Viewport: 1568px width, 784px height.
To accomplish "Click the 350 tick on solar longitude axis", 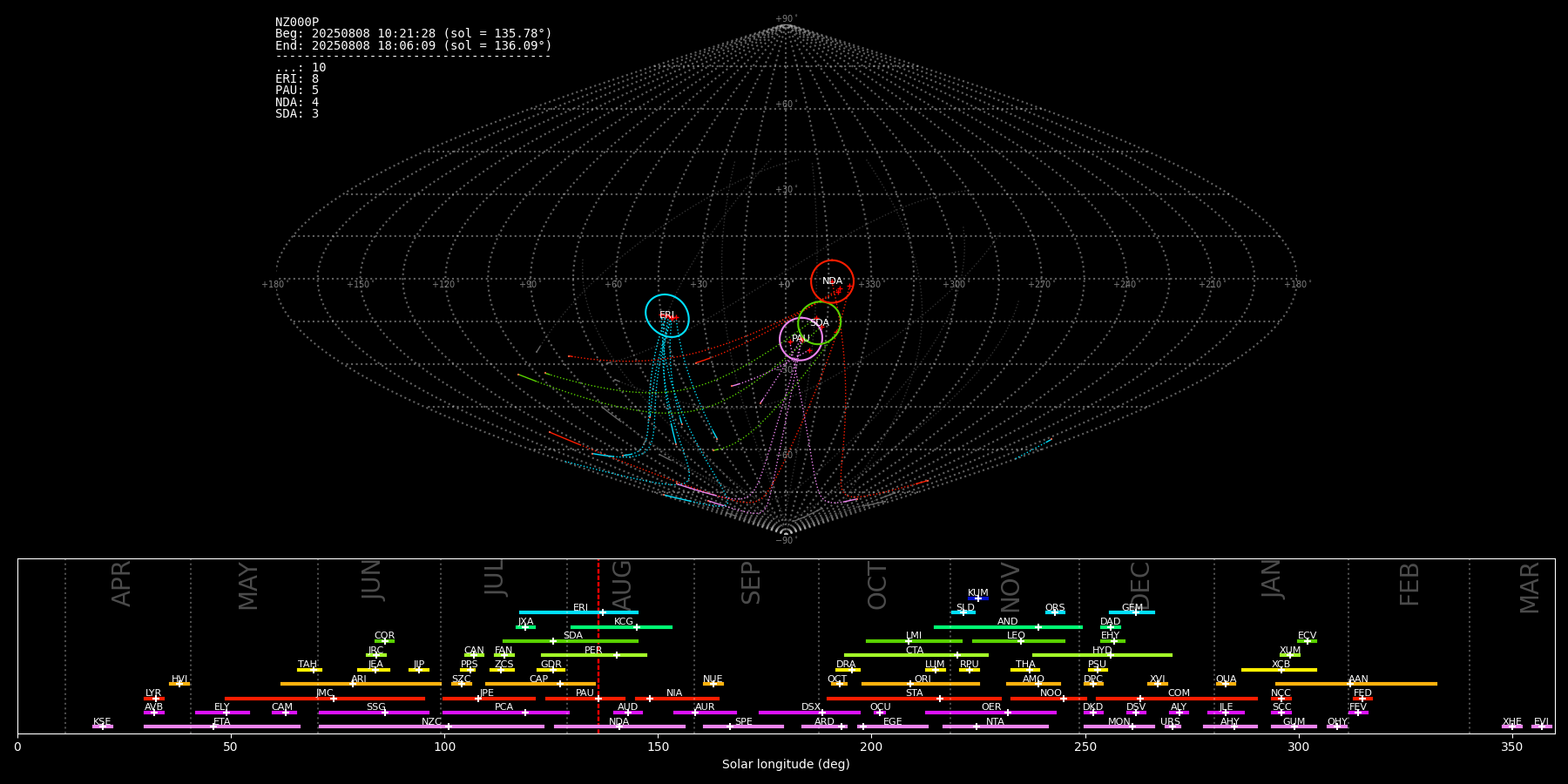I will point(1511,747).
